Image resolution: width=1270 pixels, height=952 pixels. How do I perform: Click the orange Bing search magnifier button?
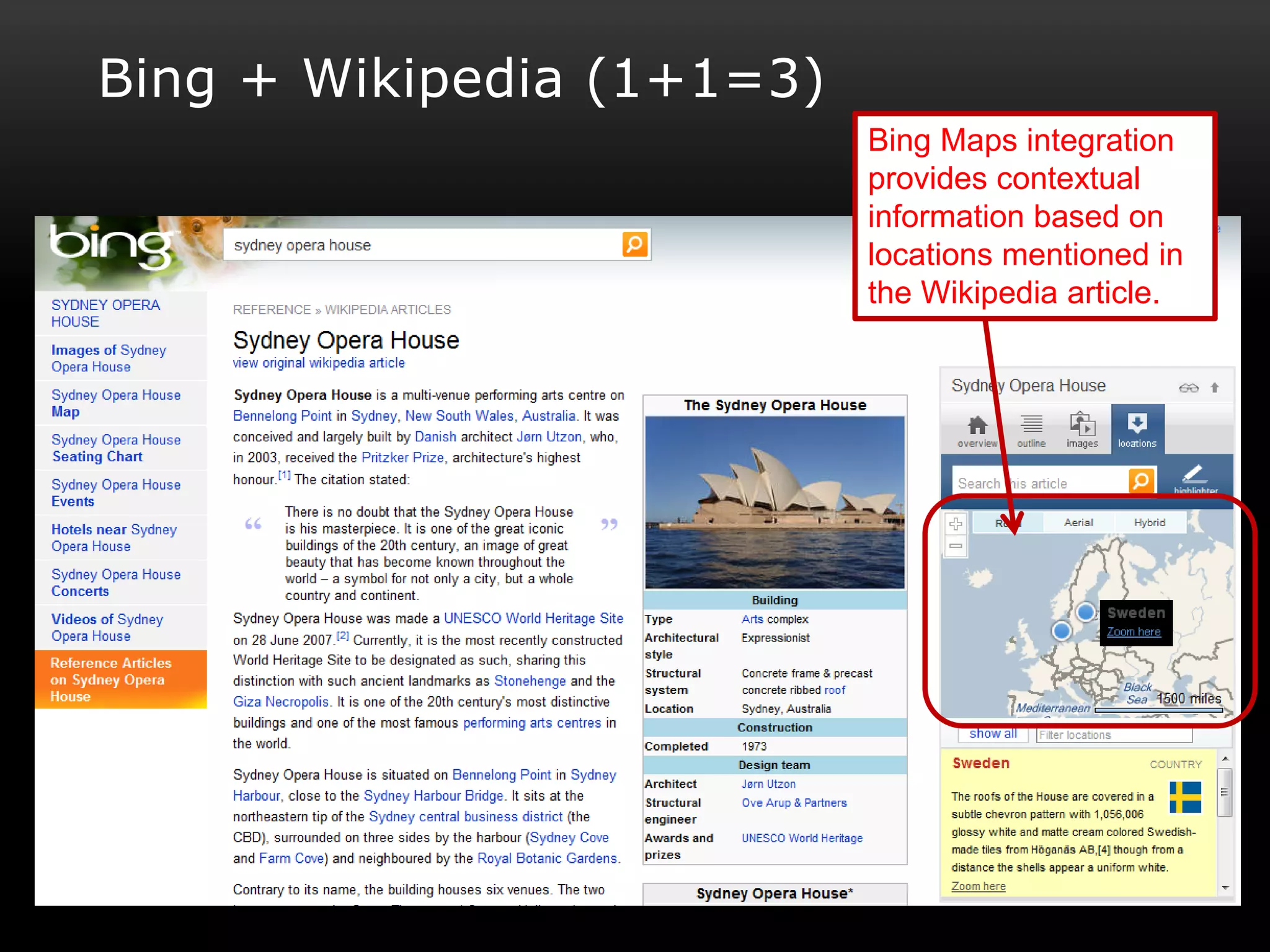(x=634, y=244)
